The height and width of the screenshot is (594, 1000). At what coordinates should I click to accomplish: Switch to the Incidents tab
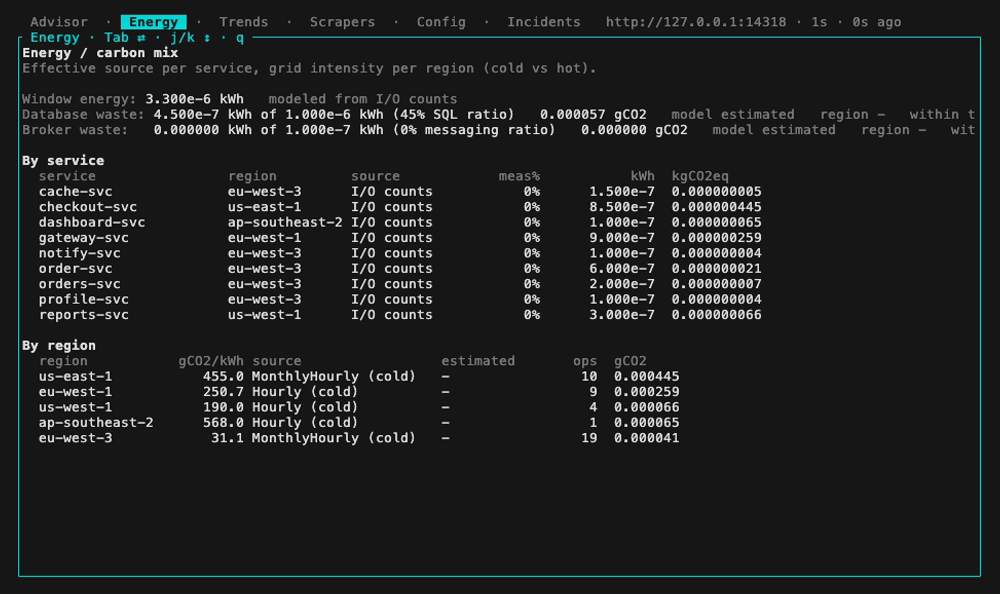pos(544,22)
